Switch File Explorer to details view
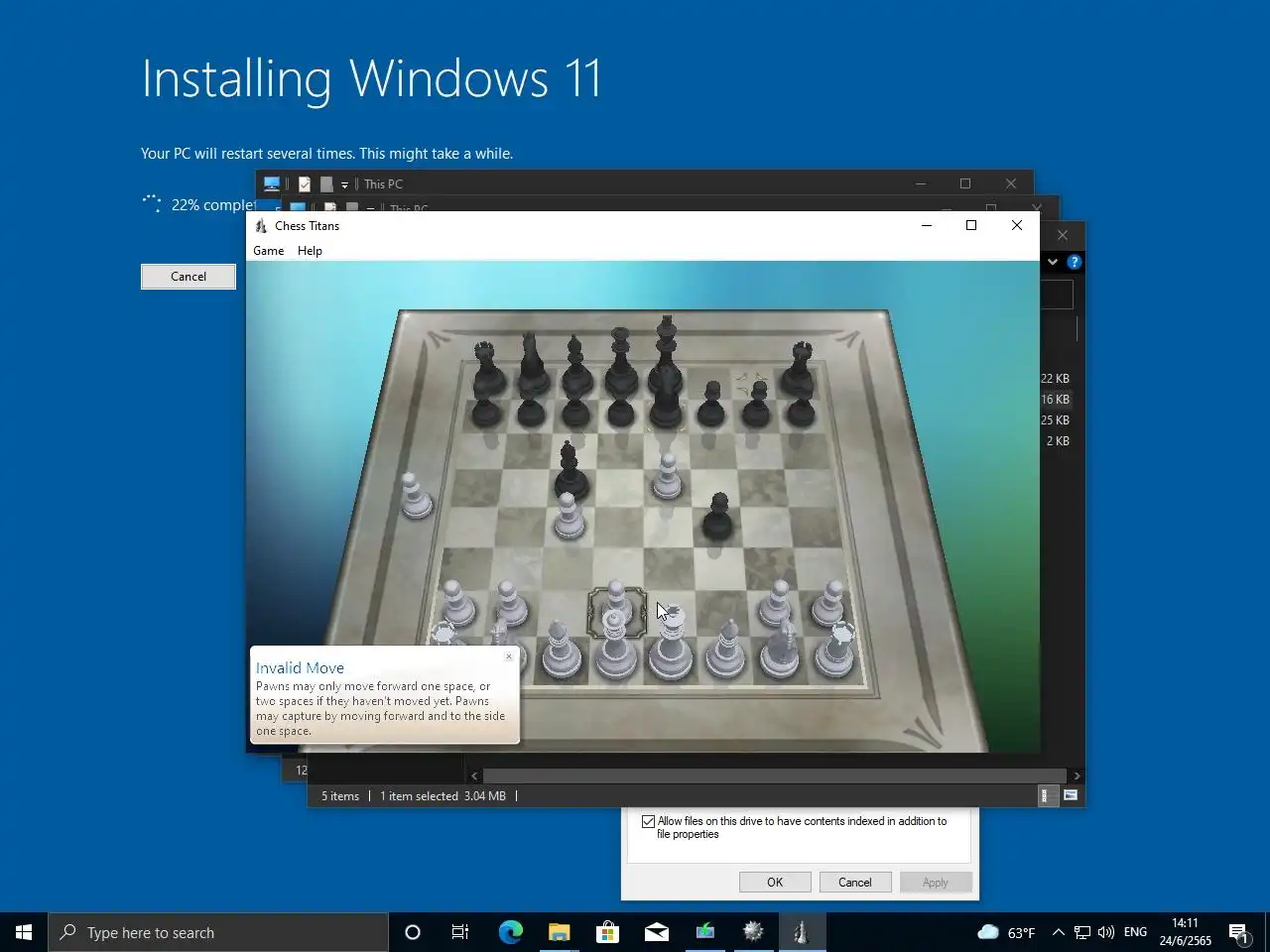Screen dimensions: 1270x952 click(x=1047, y=795)
